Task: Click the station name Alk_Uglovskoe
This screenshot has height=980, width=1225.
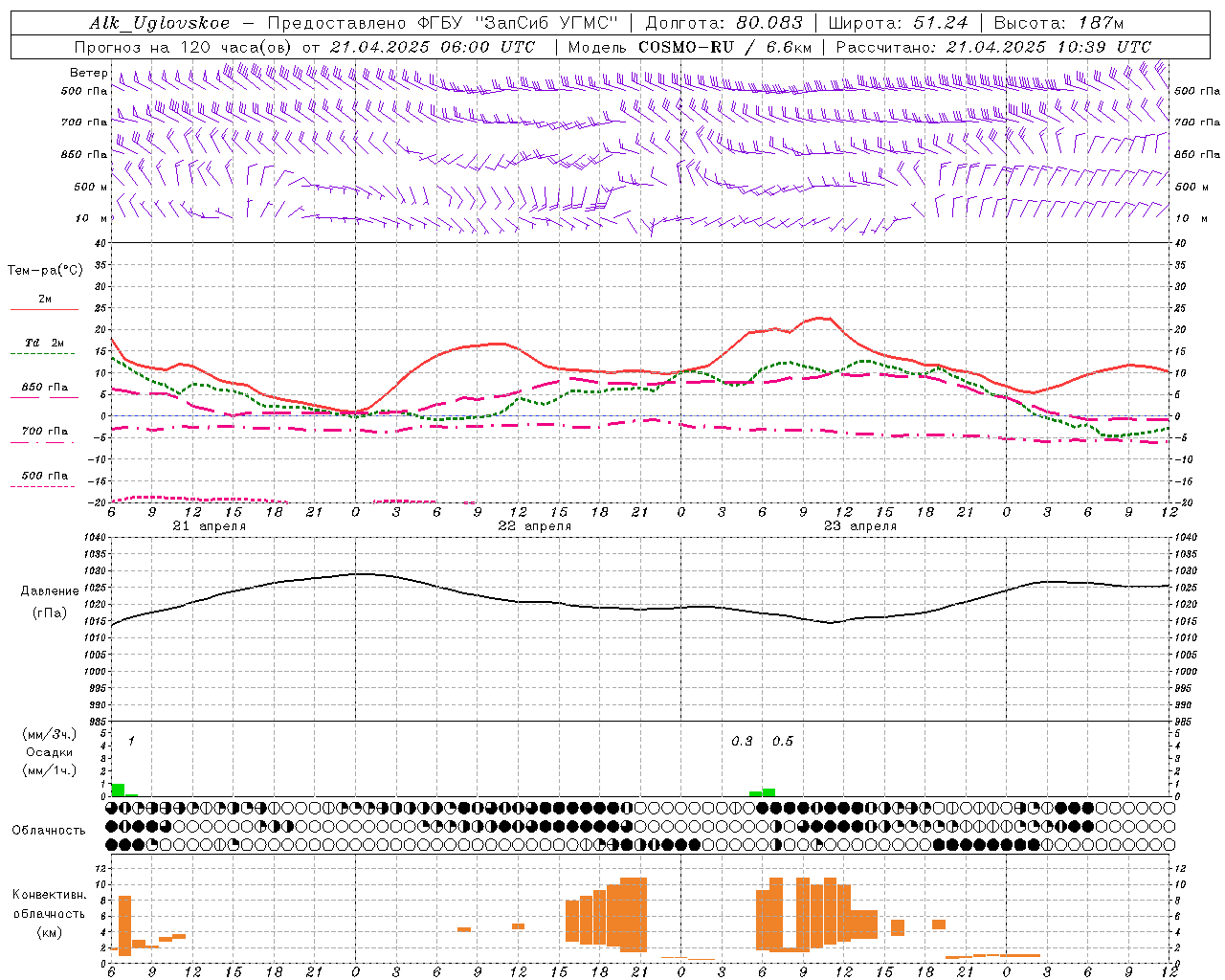Action: 160,23
